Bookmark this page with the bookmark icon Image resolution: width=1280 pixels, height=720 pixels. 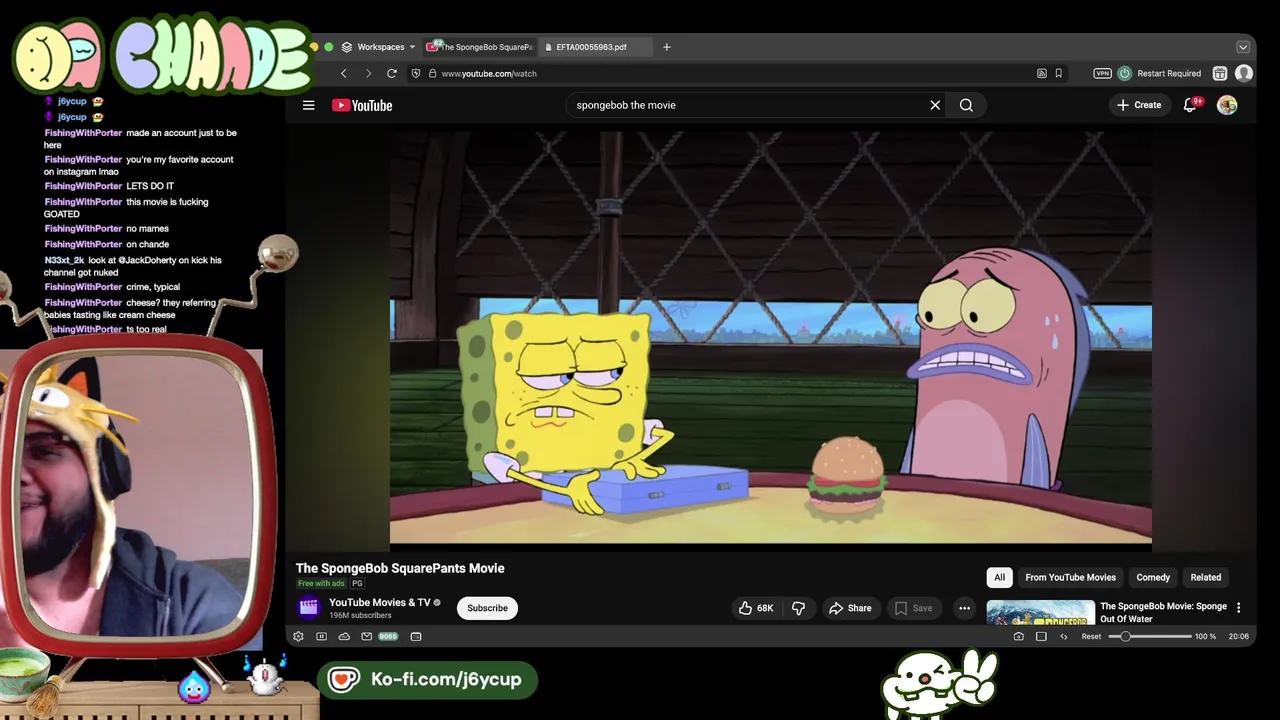click(1058, 73)
